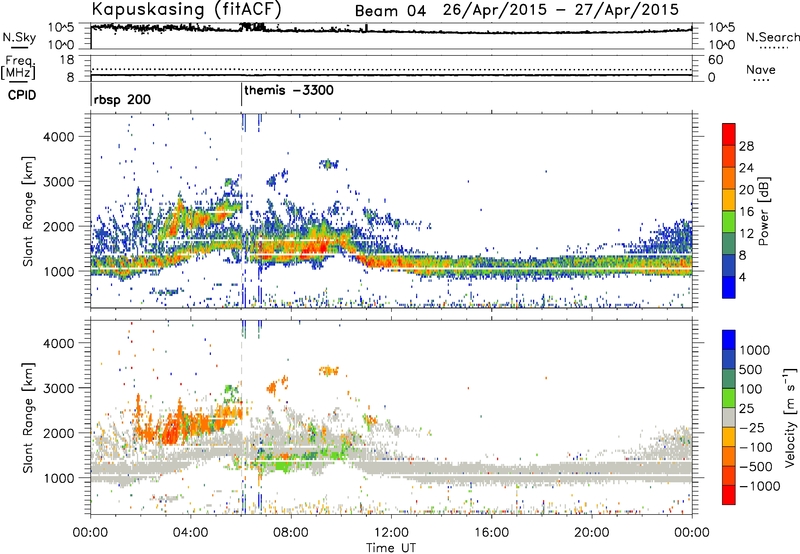This screenshot has height=554, width=800.
Task: Click the '4000' range tick on power panel
Action: pos(59,137)
